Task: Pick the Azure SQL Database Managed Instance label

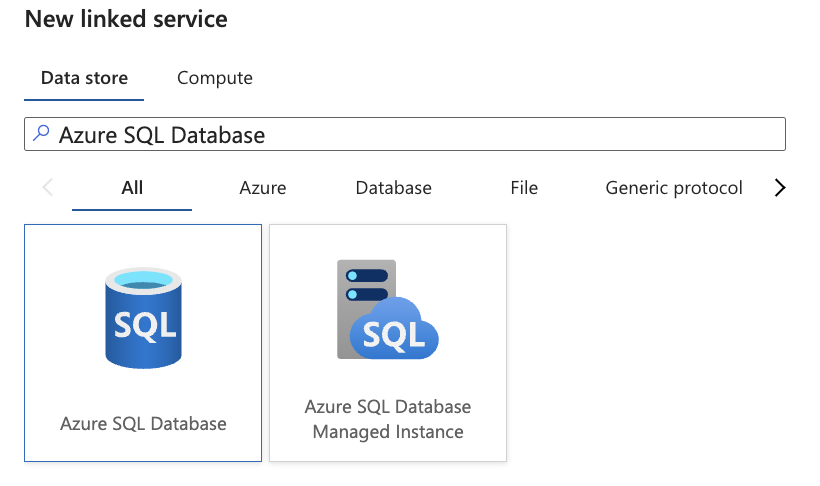Action: pos(388,420)
